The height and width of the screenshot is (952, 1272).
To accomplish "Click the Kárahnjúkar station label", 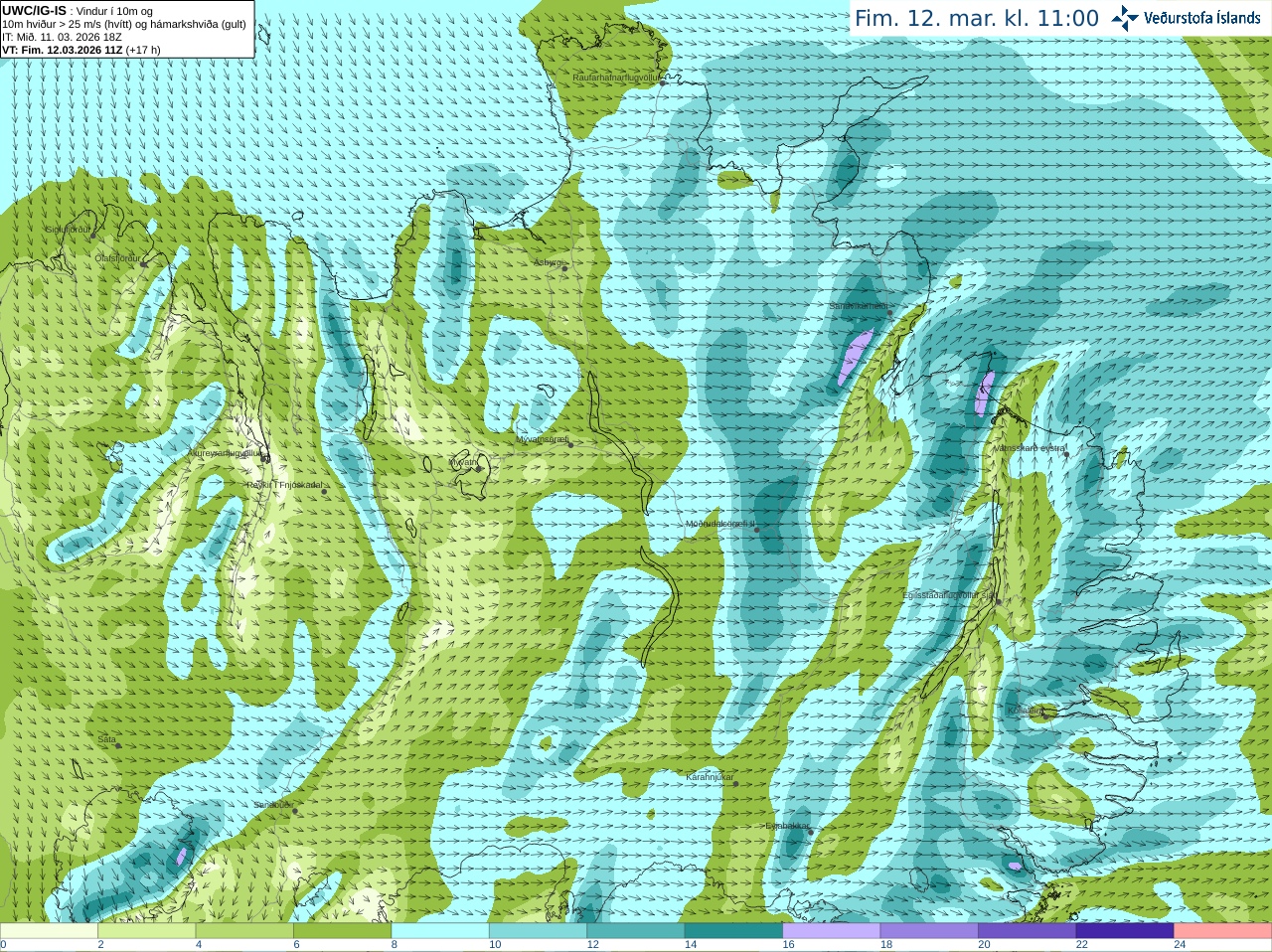I will pos(711,777).
